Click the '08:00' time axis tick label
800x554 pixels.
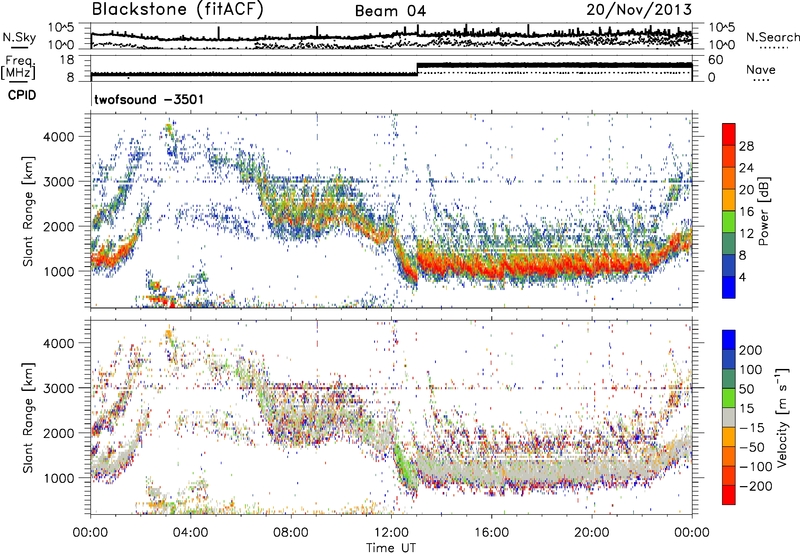[291, 533]
